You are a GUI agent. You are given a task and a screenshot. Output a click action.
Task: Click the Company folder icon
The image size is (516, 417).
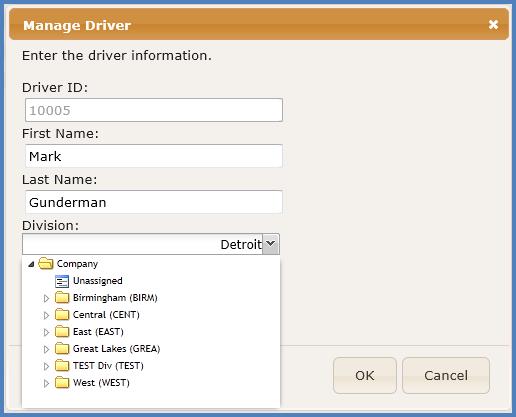(46, 263)
